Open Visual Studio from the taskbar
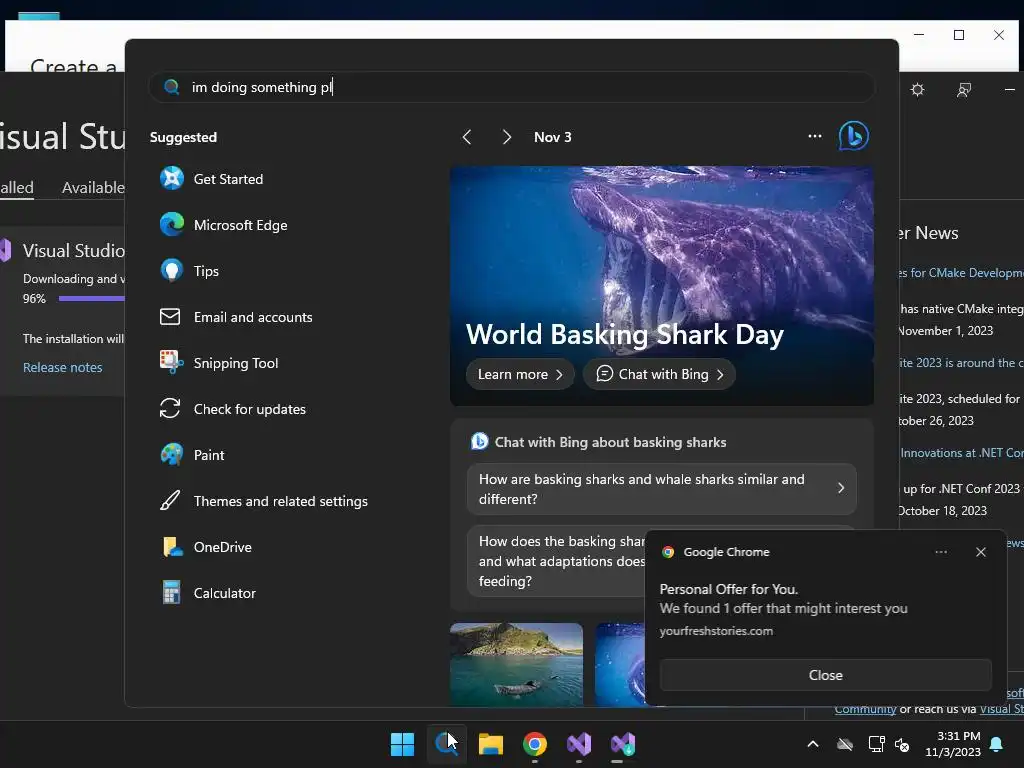Screen dimensions: 1024x768 tap(579, 744)
